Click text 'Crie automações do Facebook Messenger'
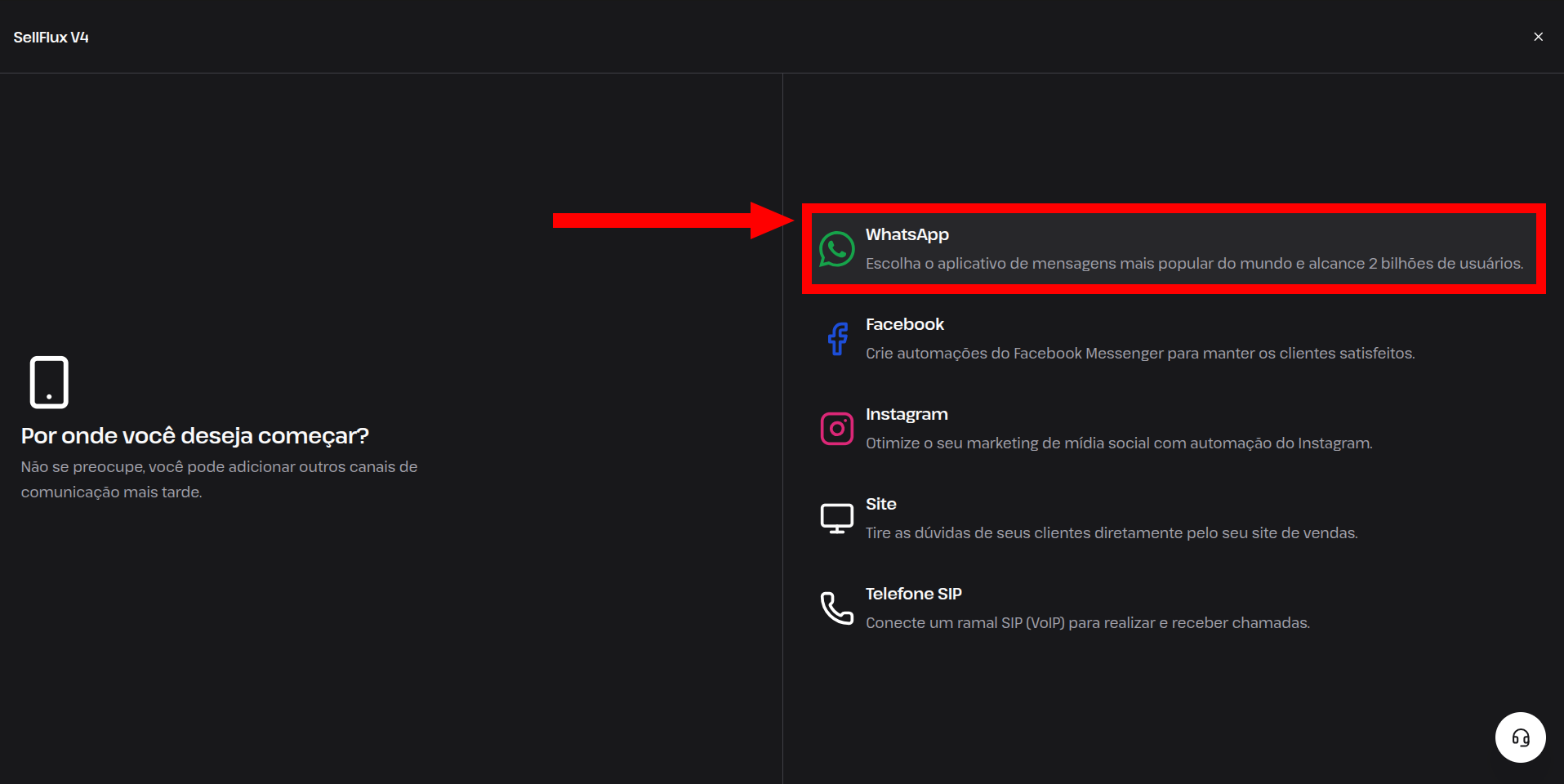 1014,354
